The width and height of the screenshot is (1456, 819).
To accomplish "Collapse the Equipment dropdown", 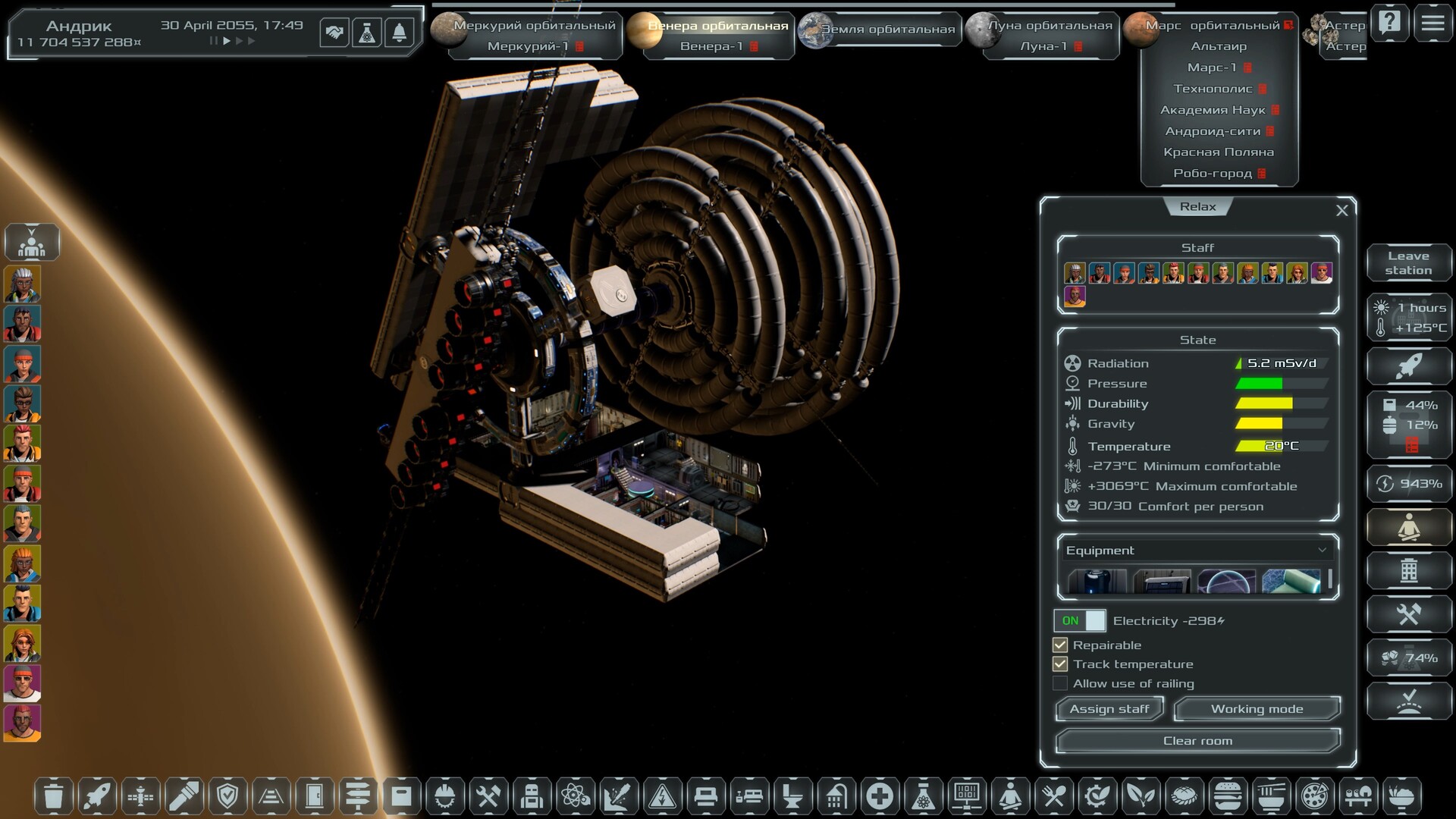I will (1322, 551).
